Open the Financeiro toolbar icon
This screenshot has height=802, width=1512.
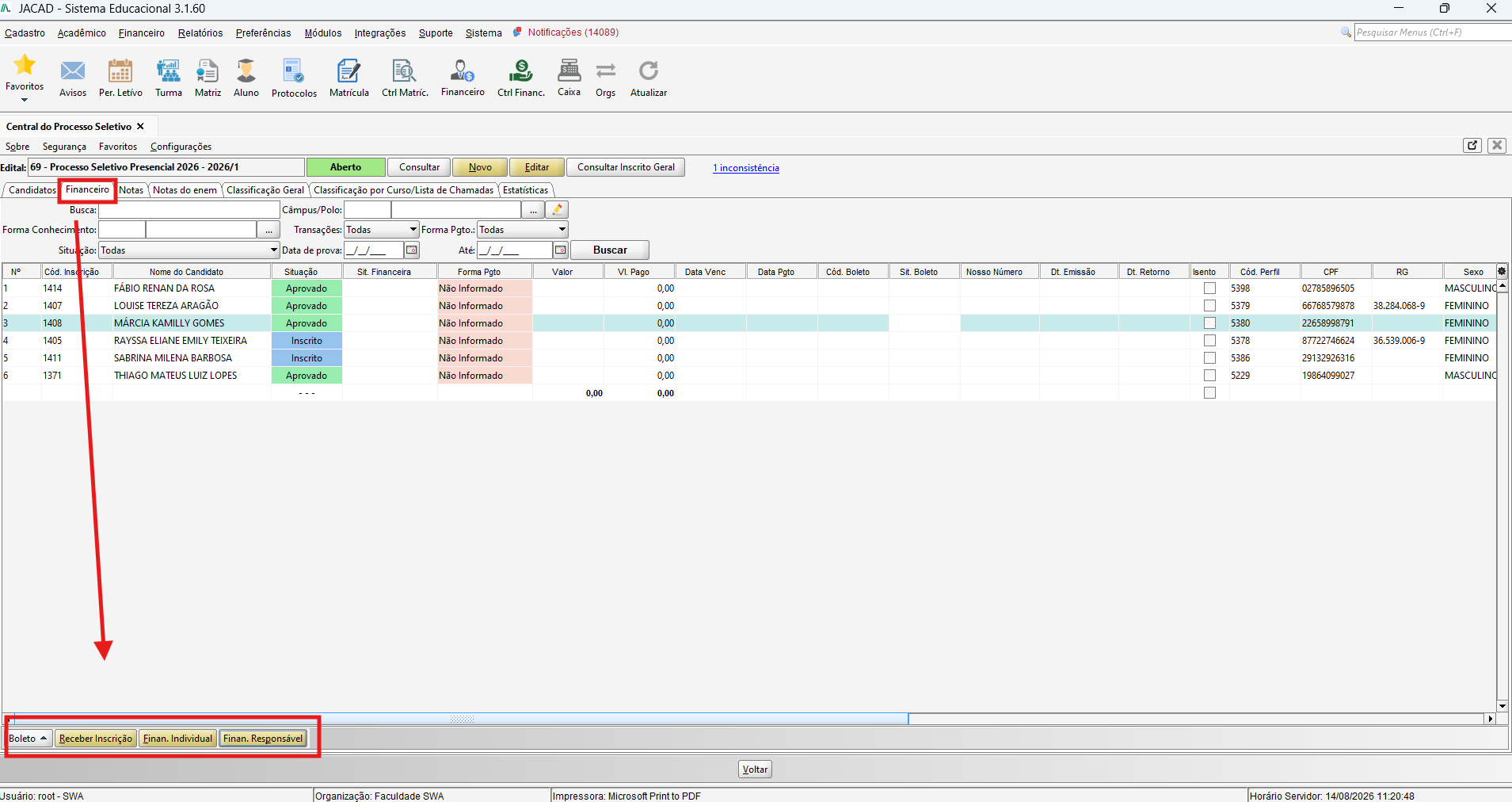tap(463, 71)
